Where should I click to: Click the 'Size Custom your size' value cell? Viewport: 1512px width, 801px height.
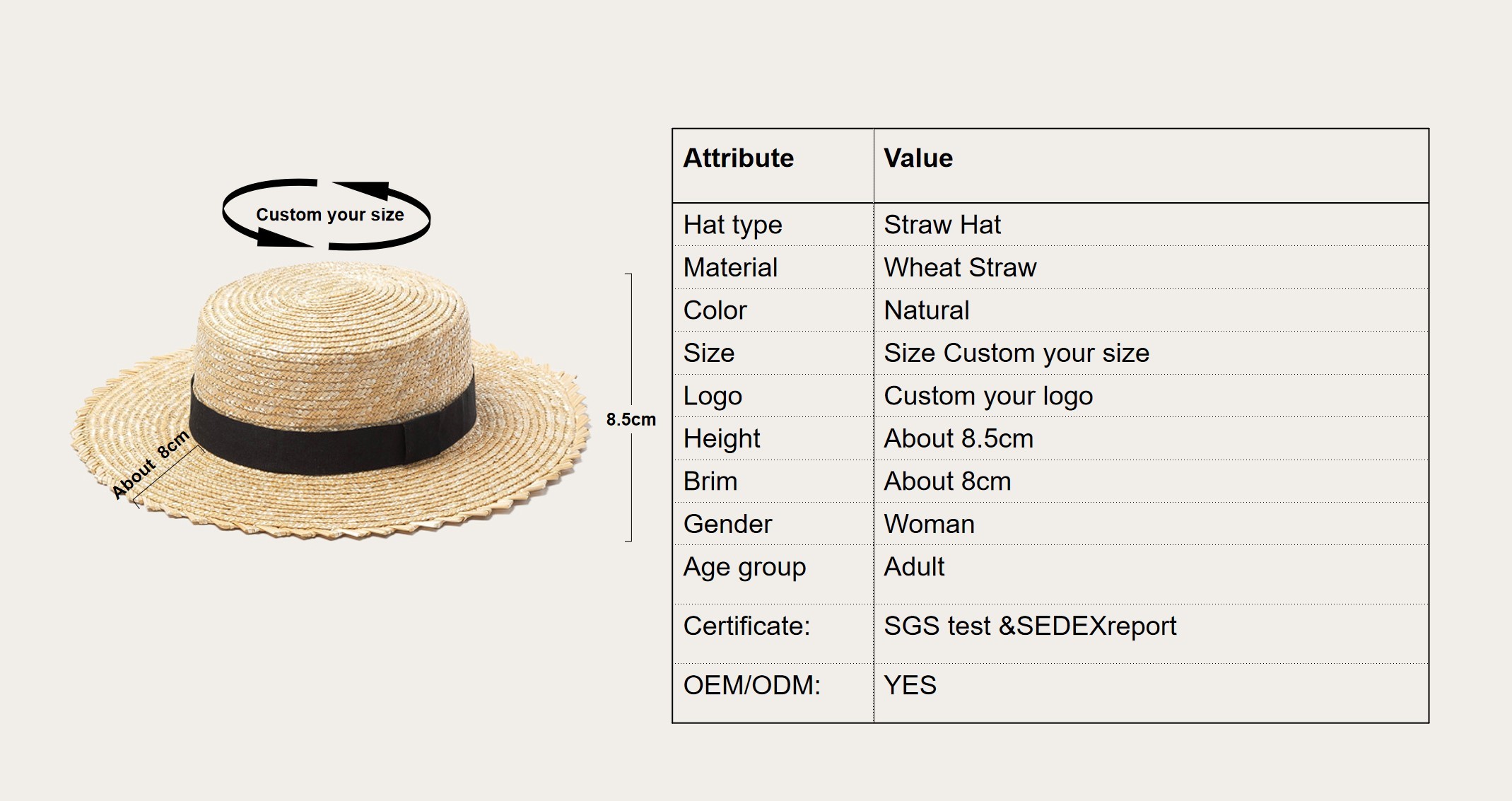tap(1151, 353)
